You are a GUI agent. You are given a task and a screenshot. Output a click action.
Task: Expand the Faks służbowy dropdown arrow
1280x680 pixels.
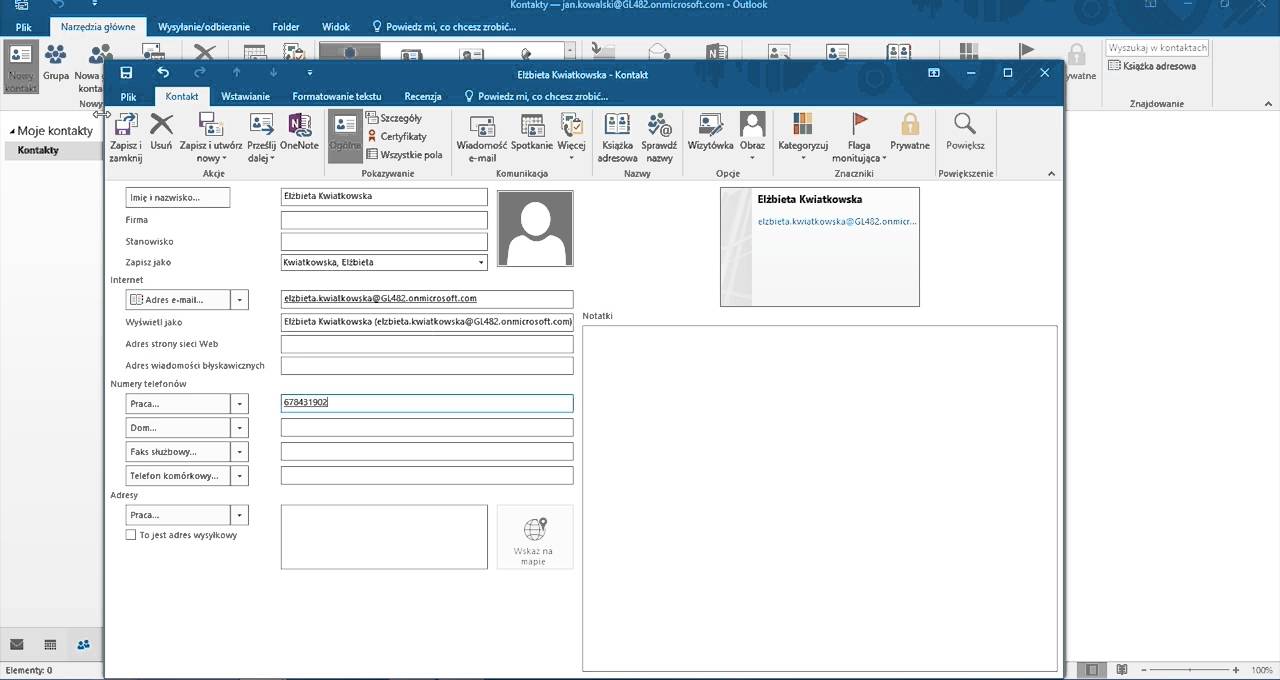click(x=239, y=452)
